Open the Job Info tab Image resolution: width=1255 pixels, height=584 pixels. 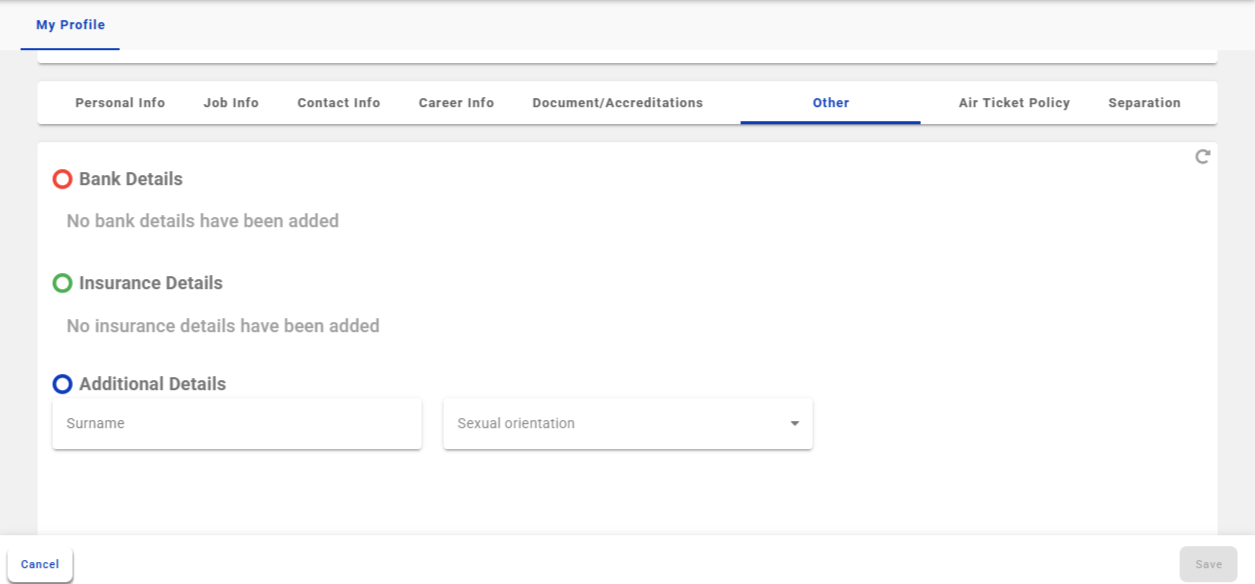pyautogui.click(x=231, y=103)
